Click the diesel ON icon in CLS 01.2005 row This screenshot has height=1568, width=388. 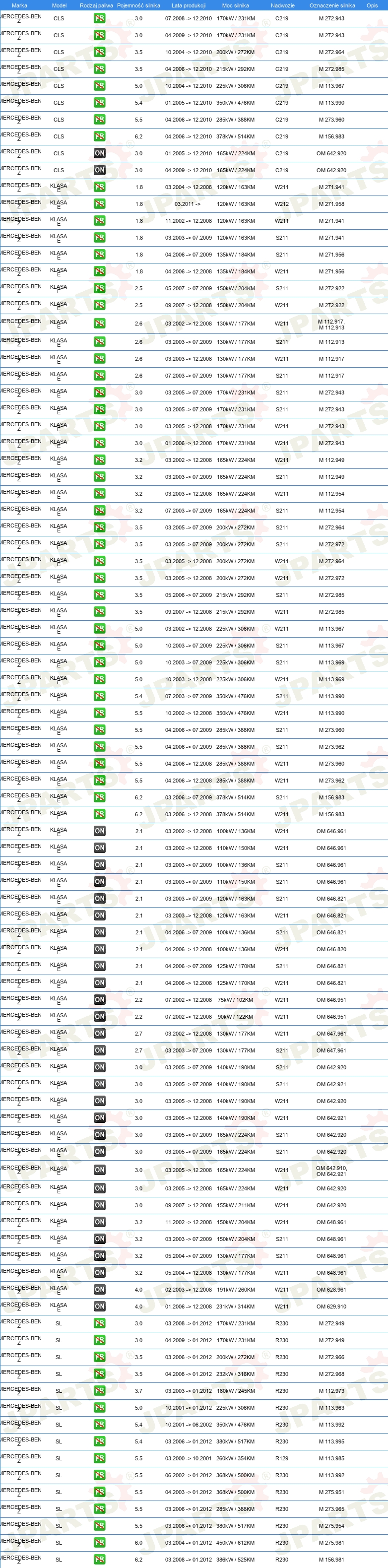(x=99, y=153)
